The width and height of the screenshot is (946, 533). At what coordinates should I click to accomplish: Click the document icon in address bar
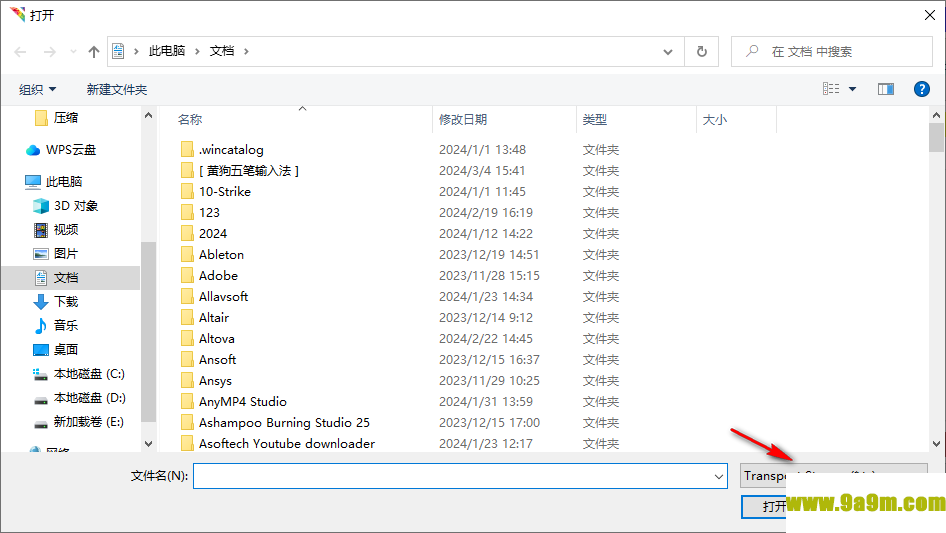[118, 51]
